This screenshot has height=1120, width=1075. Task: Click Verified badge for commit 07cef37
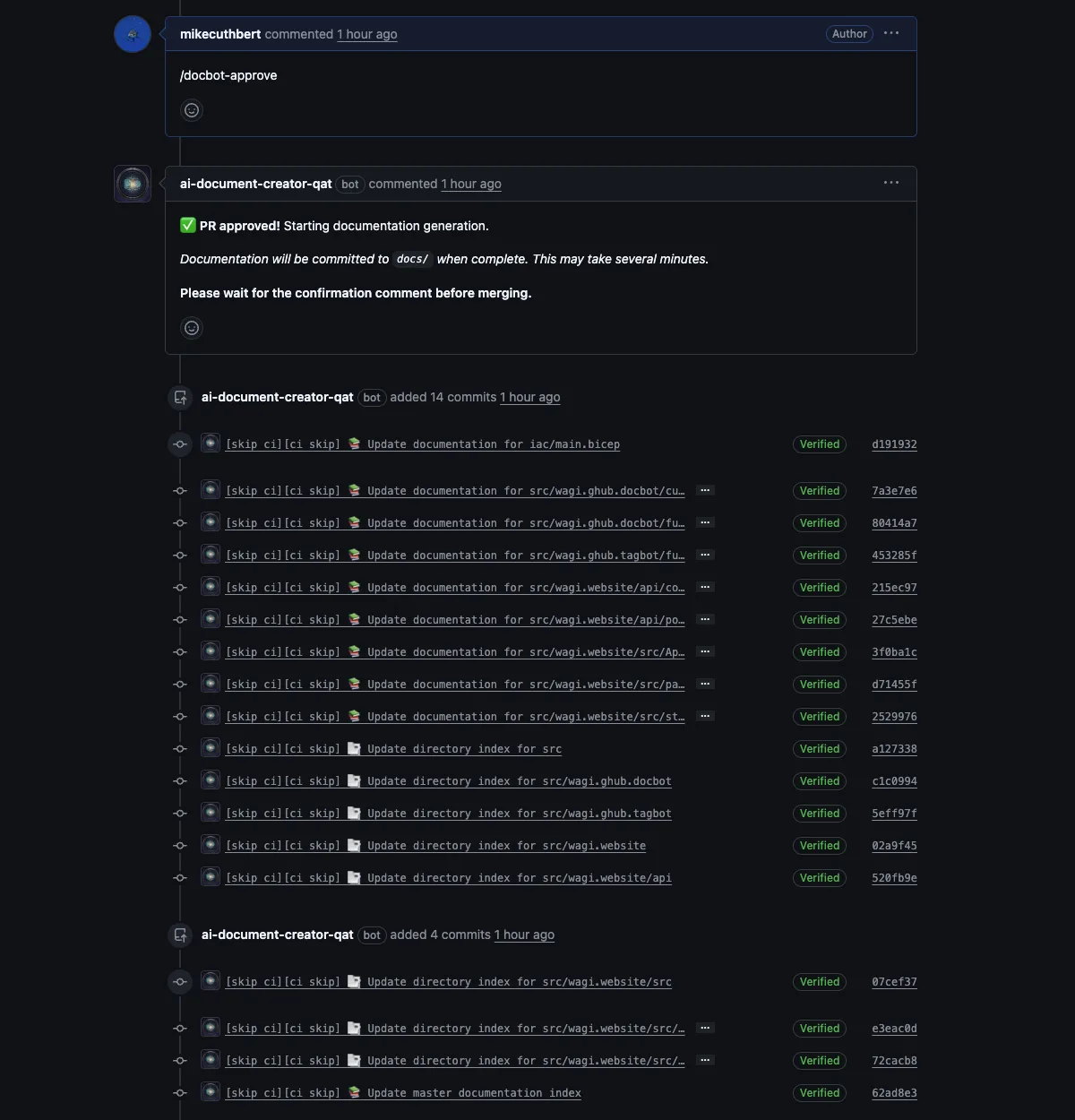point(820,982)
